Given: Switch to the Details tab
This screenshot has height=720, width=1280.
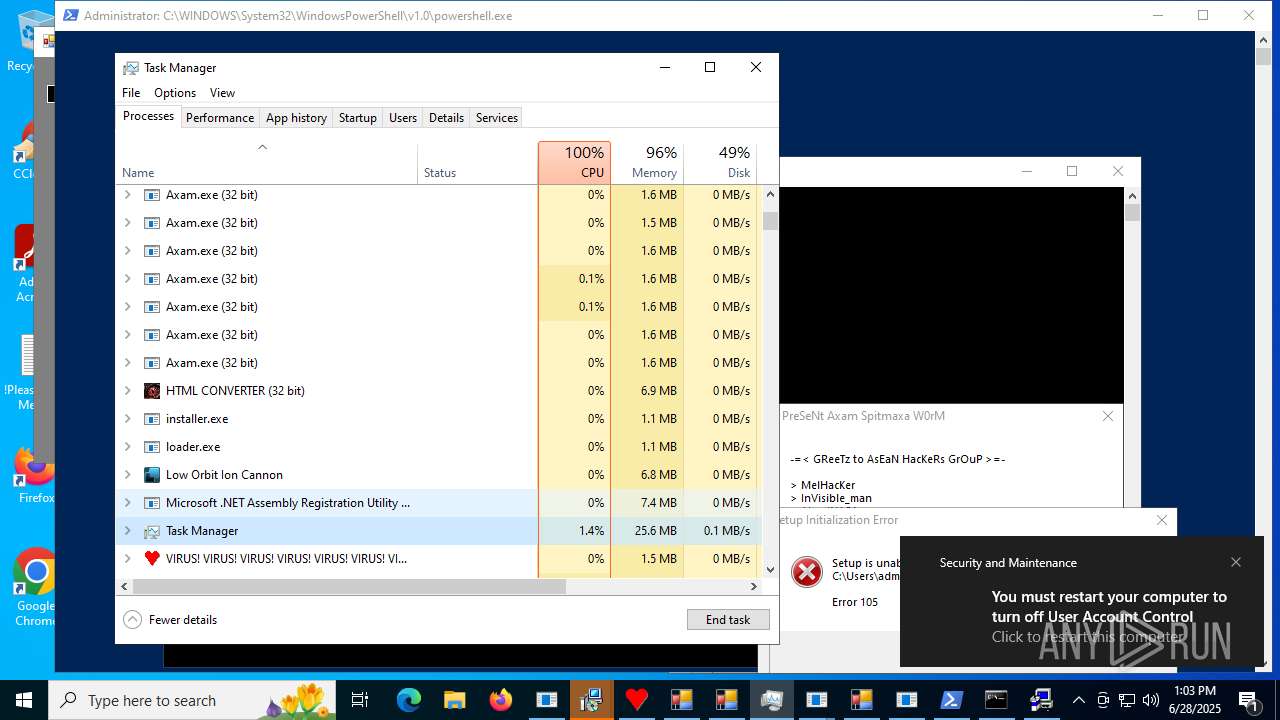Looking at the screenshot, I should [x=446, y=118].
